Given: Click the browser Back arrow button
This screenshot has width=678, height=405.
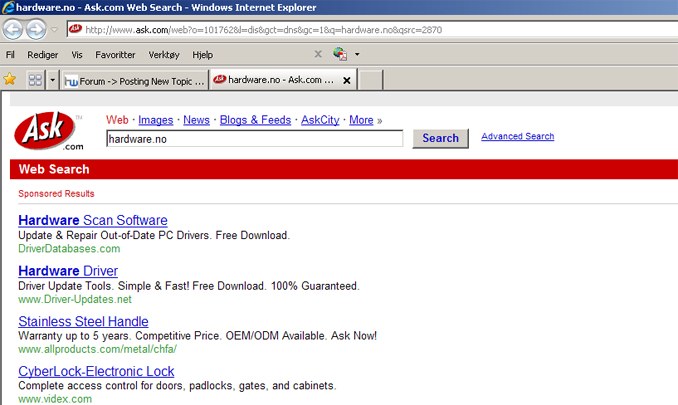Looking at the screenshot, I should coord(13,30).
